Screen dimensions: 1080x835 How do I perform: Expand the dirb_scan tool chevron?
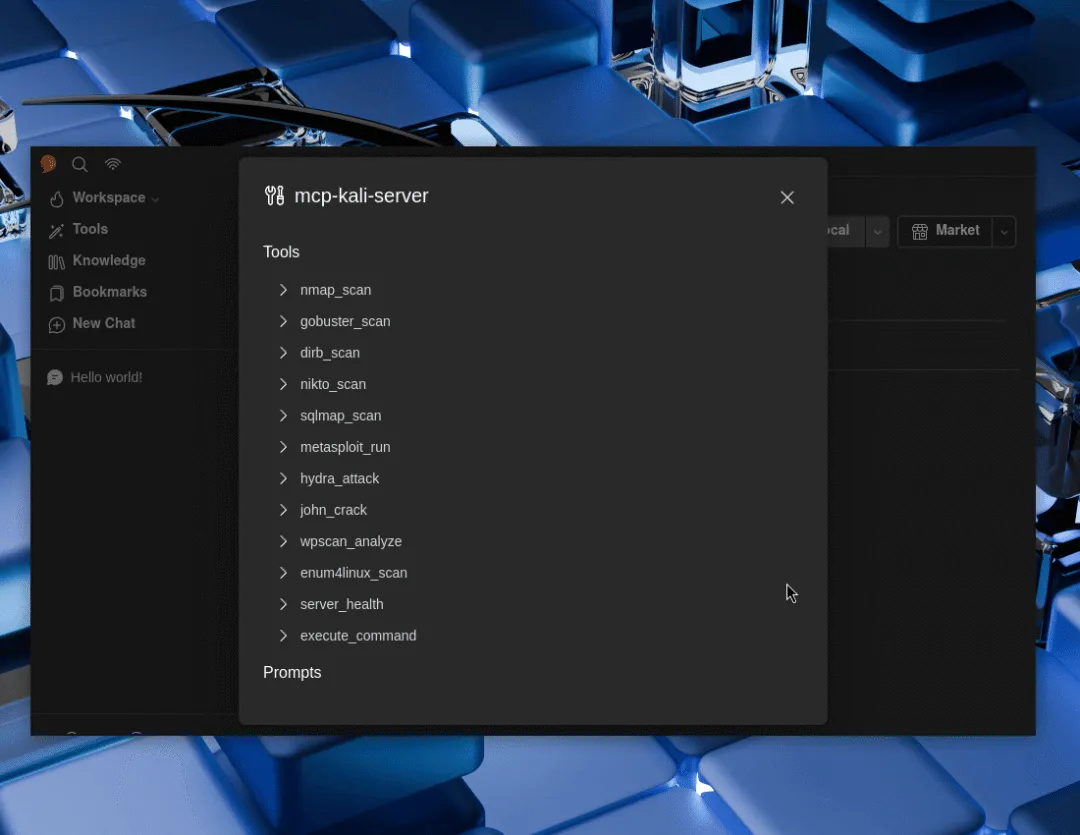click(283, 353)
